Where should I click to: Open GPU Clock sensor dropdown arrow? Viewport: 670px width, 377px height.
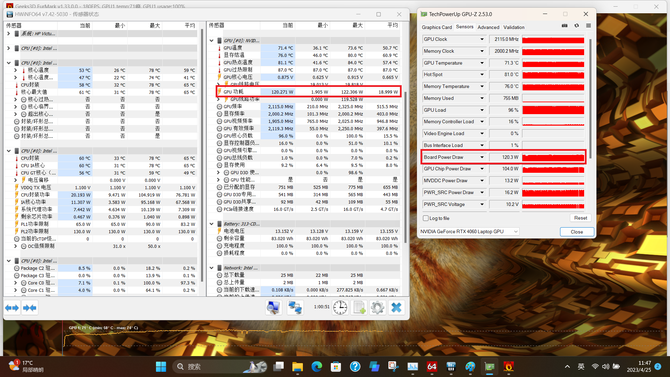482,39
